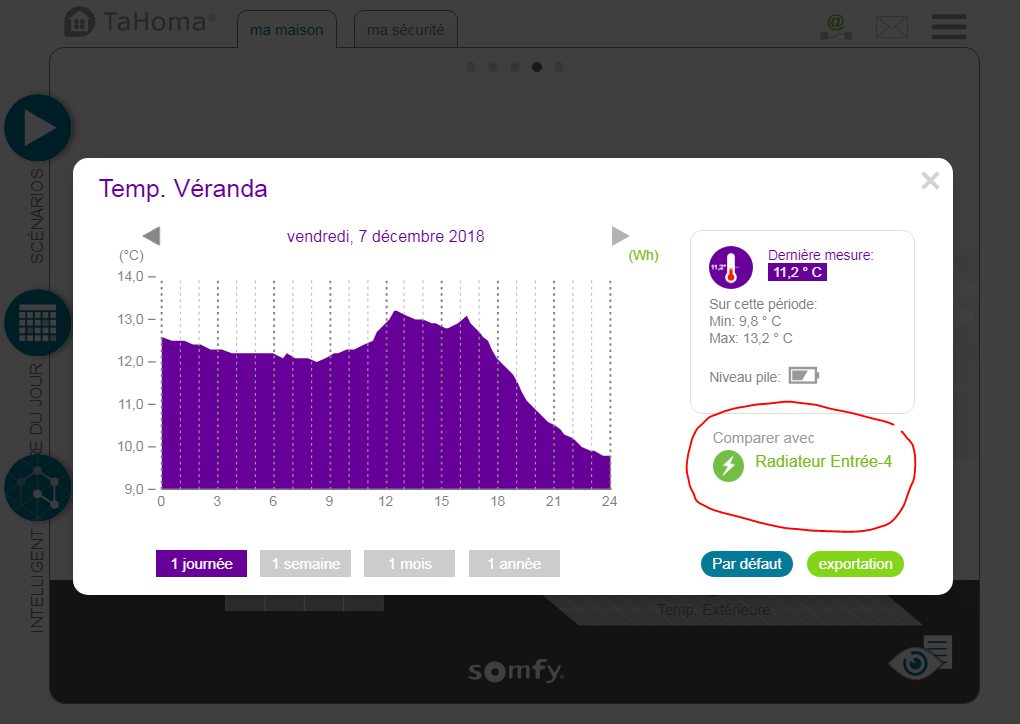Switch graph to 1 mois
This screenshot has width=1020, height=724.
coord(409,564)
